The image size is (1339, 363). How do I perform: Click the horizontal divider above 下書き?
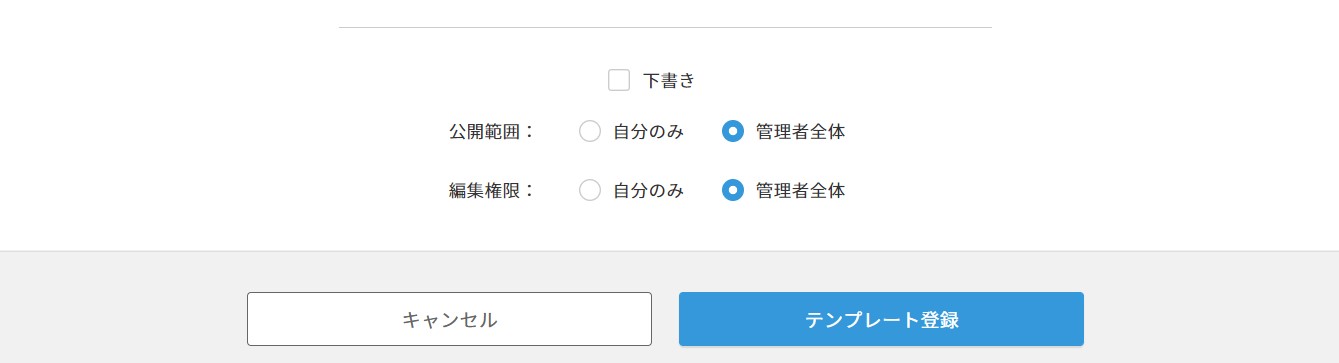[x=665, y=27]
